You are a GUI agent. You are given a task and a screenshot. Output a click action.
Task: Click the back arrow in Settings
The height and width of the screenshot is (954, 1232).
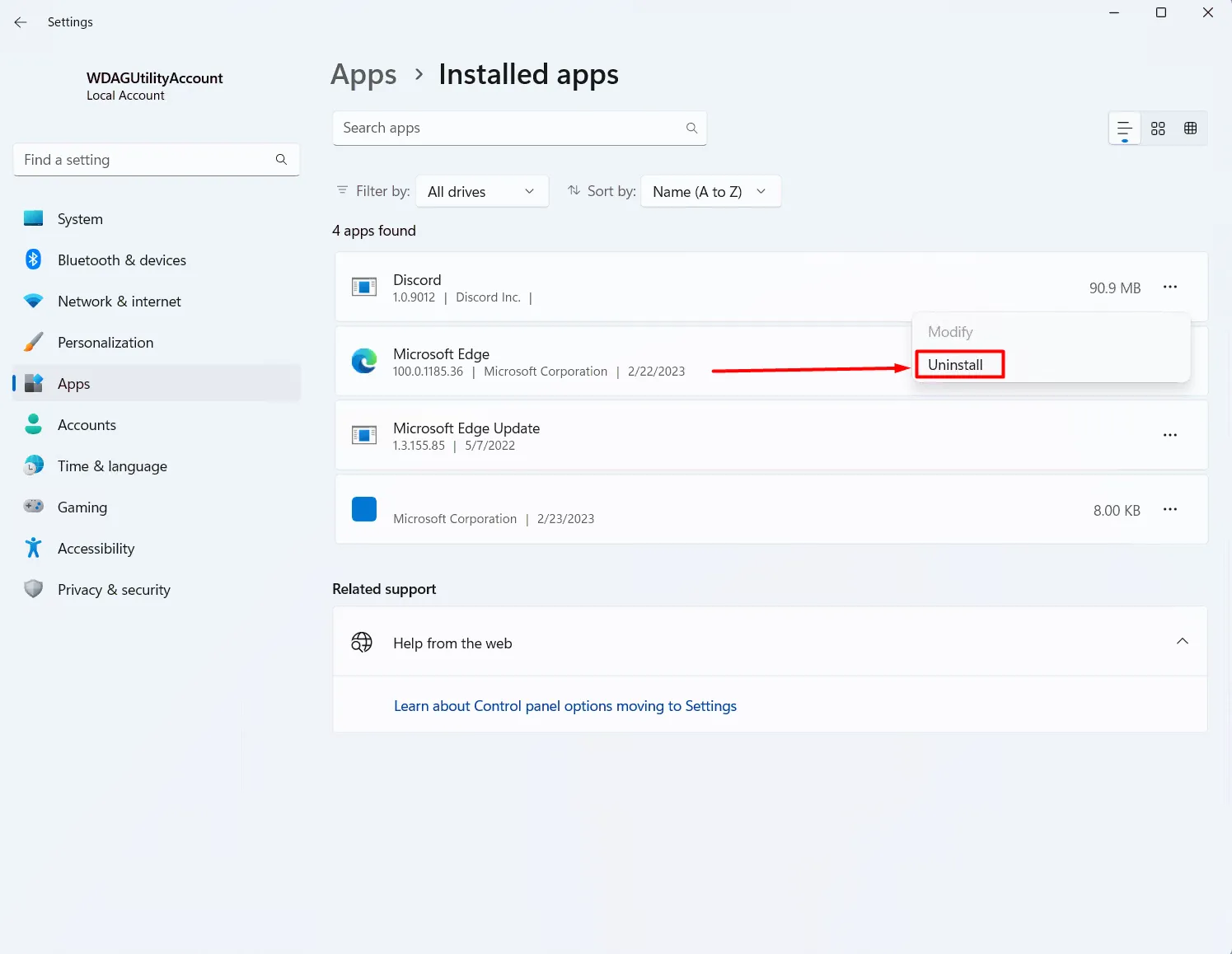click(21, 22)
